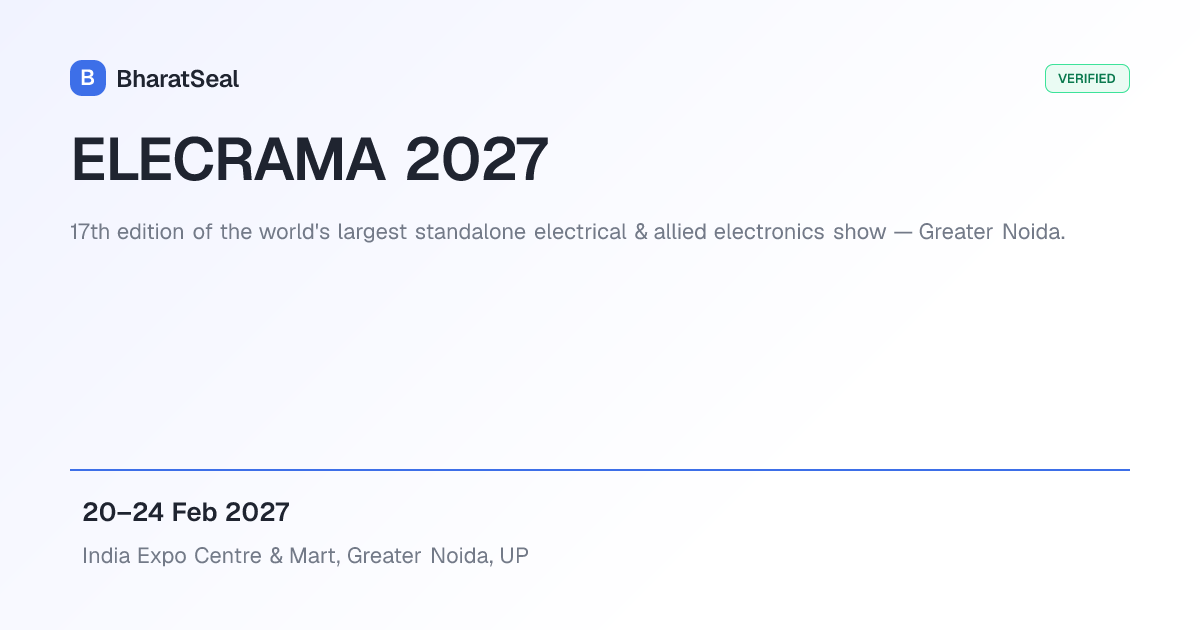
Task: Click the blue BharatSeal B logo icon
Action: pyautogui.click(x=88, y=78)
